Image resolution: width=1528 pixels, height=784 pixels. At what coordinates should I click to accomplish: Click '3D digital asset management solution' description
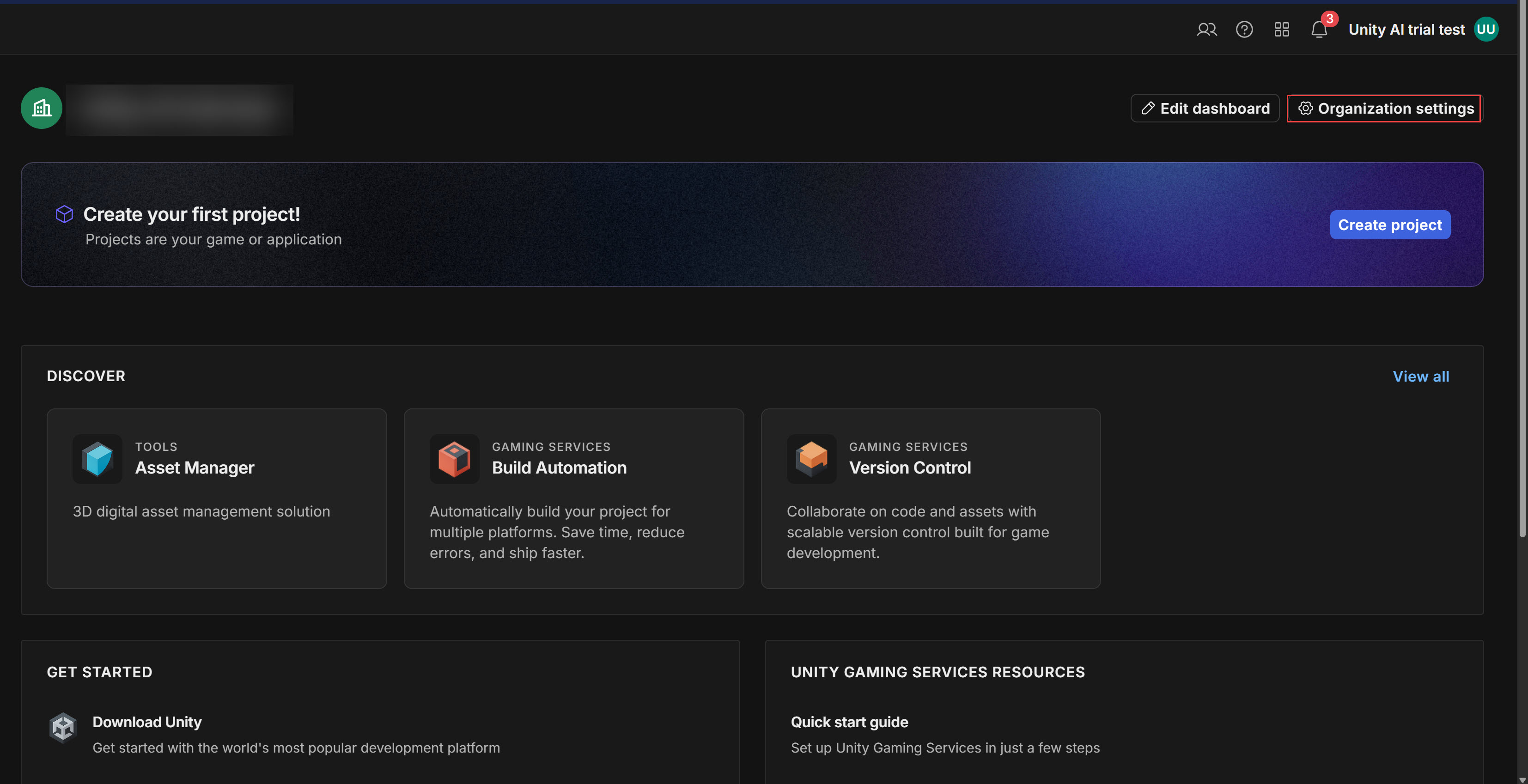[201, 511]
